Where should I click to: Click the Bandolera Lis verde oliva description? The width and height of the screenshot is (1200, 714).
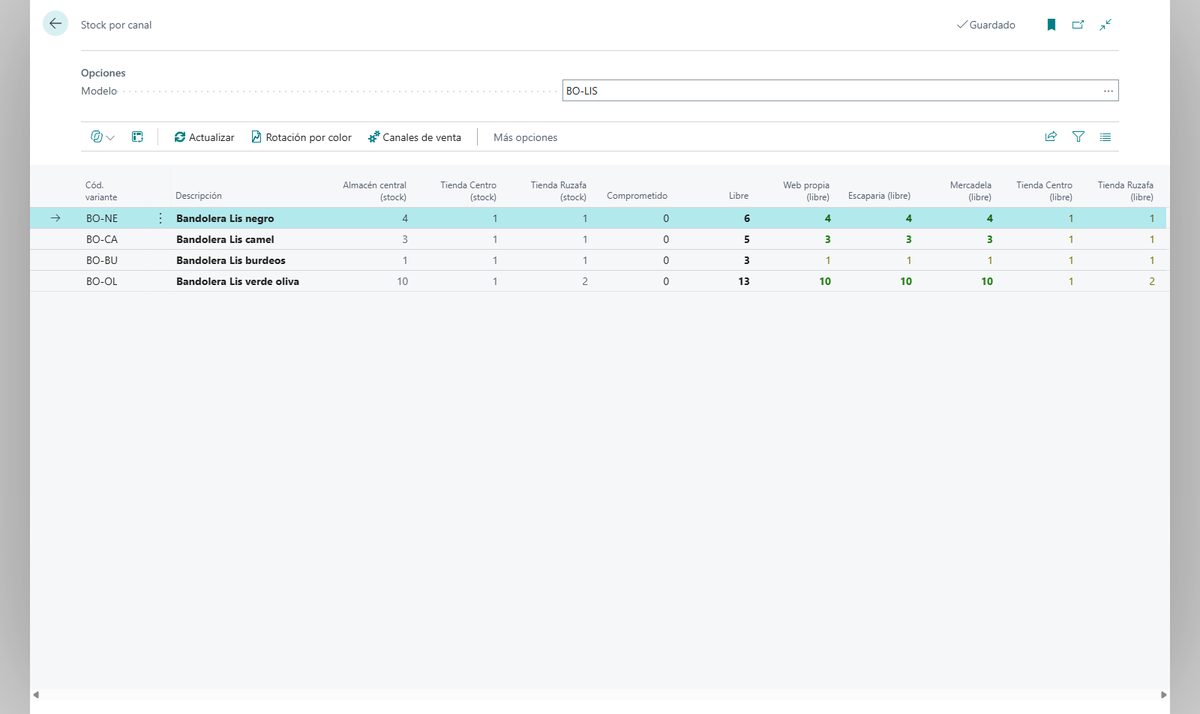coord(238,281)
